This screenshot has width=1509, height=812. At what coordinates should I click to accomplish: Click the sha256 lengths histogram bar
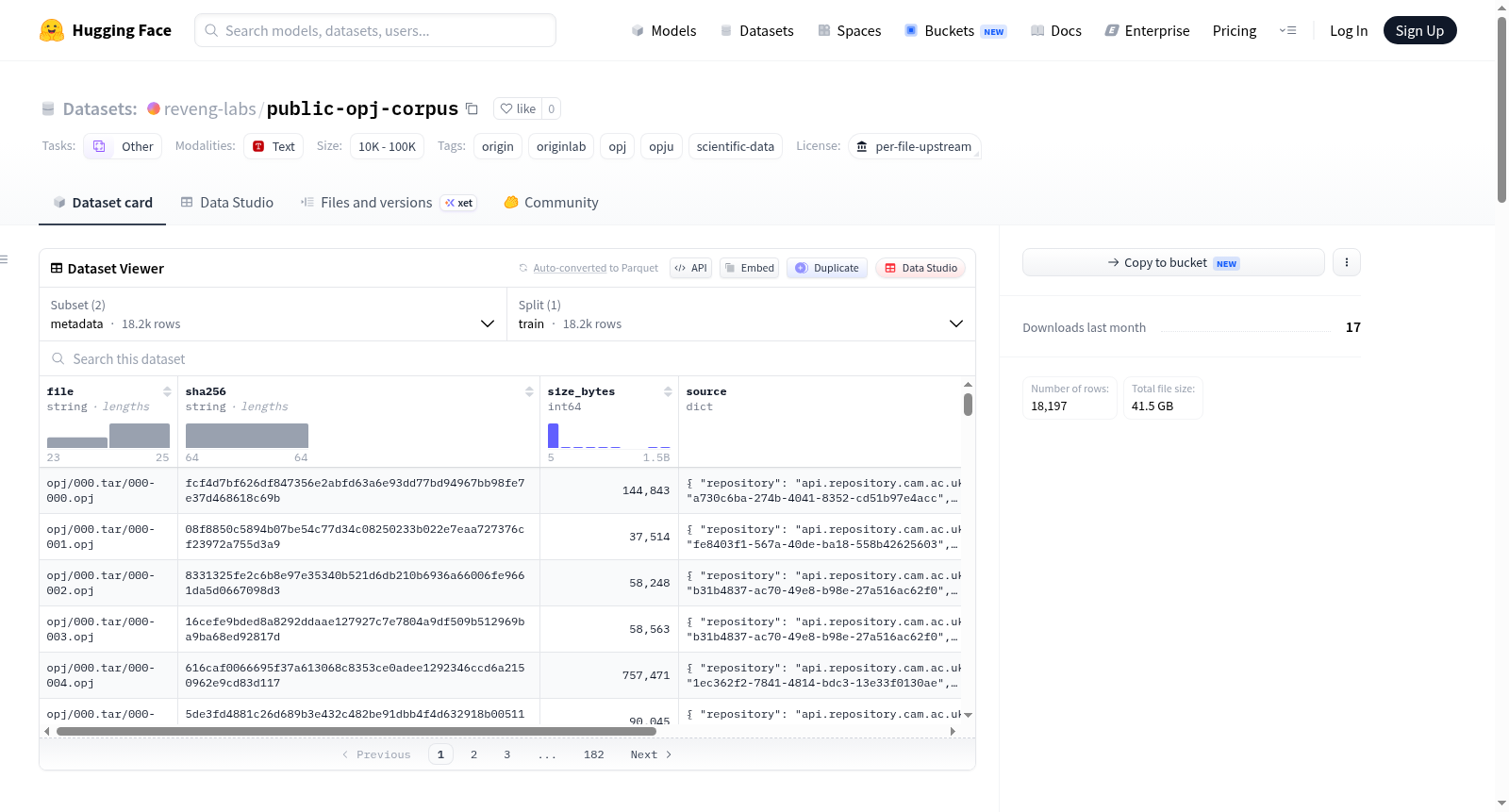[x=247, y=436]
